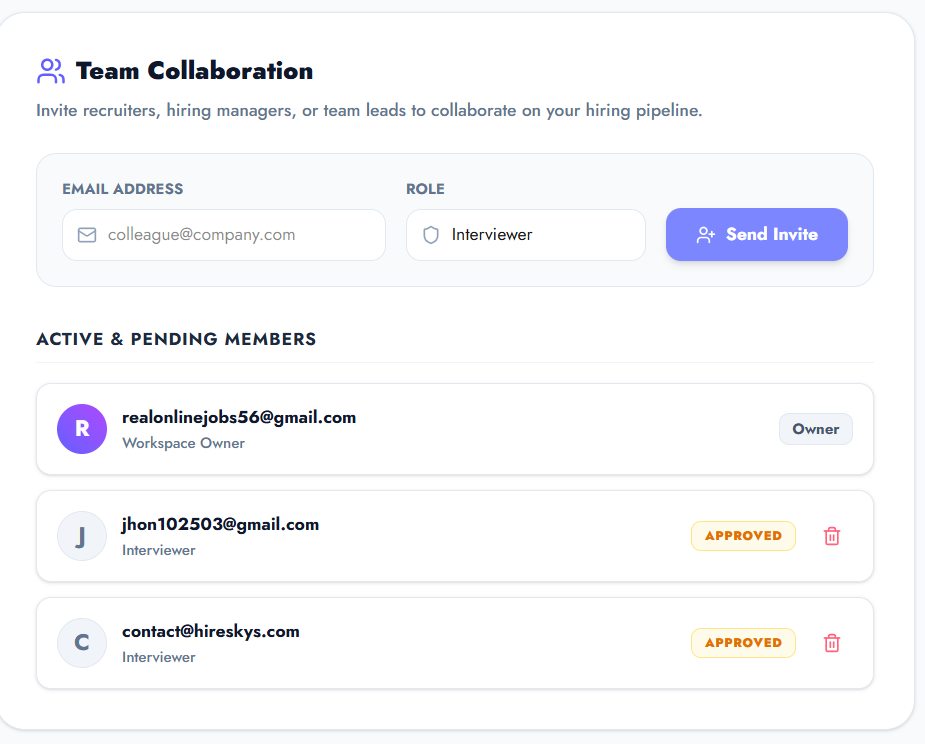
Task: Click the Active & Pending Members heading
Action: [x=176, y=339]
